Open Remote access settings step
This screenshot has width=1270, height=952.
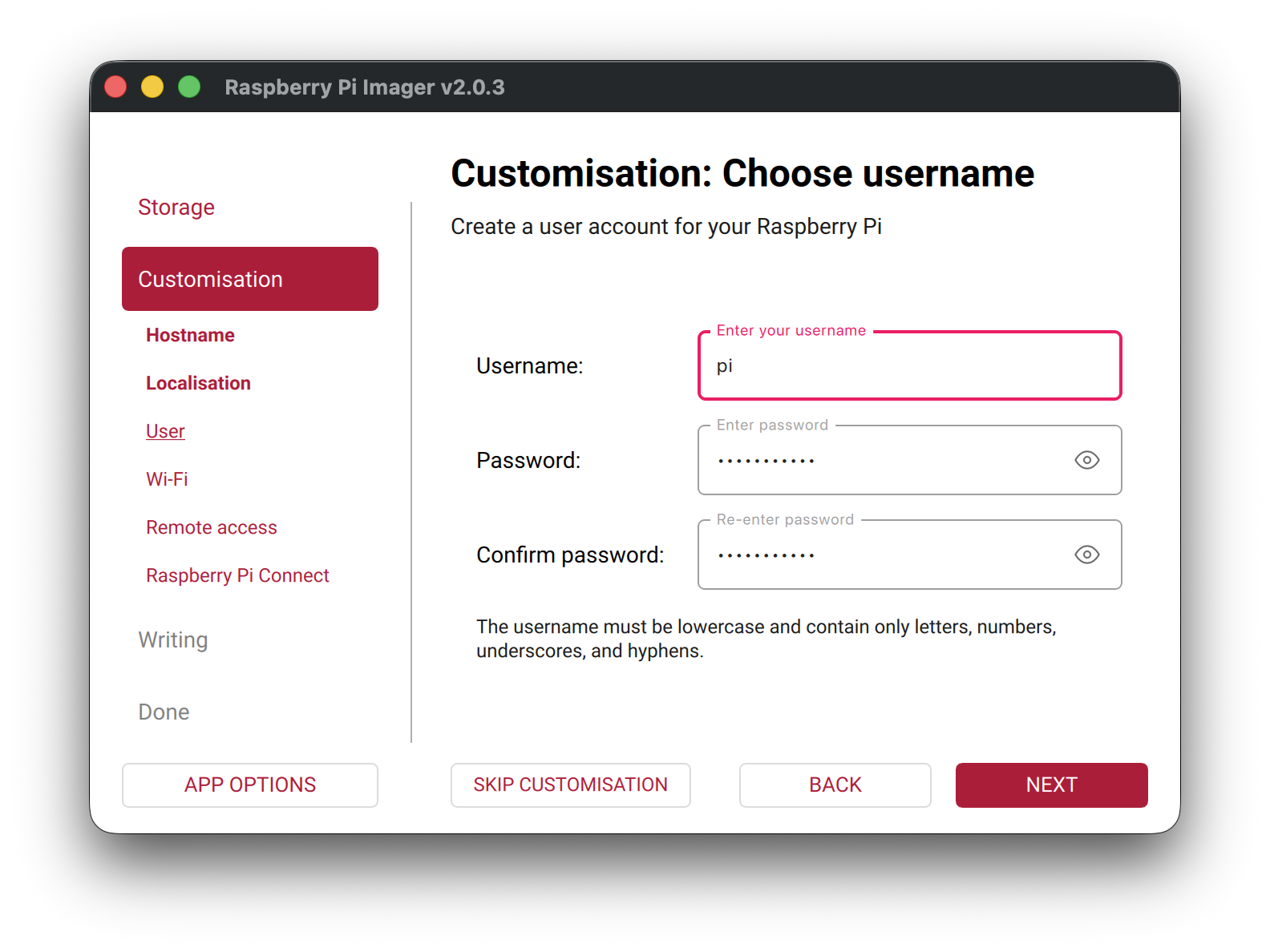(211, 527)
